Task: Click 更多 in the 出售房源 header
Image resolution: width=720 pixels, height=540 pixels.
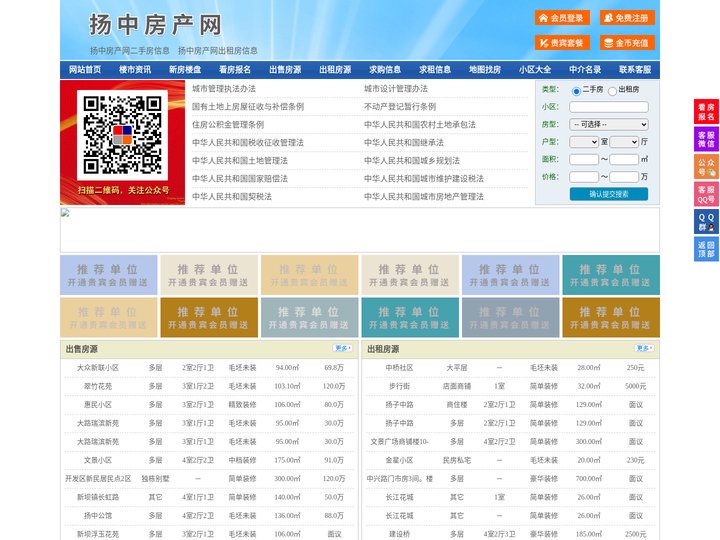Action: tap(342, 349)
